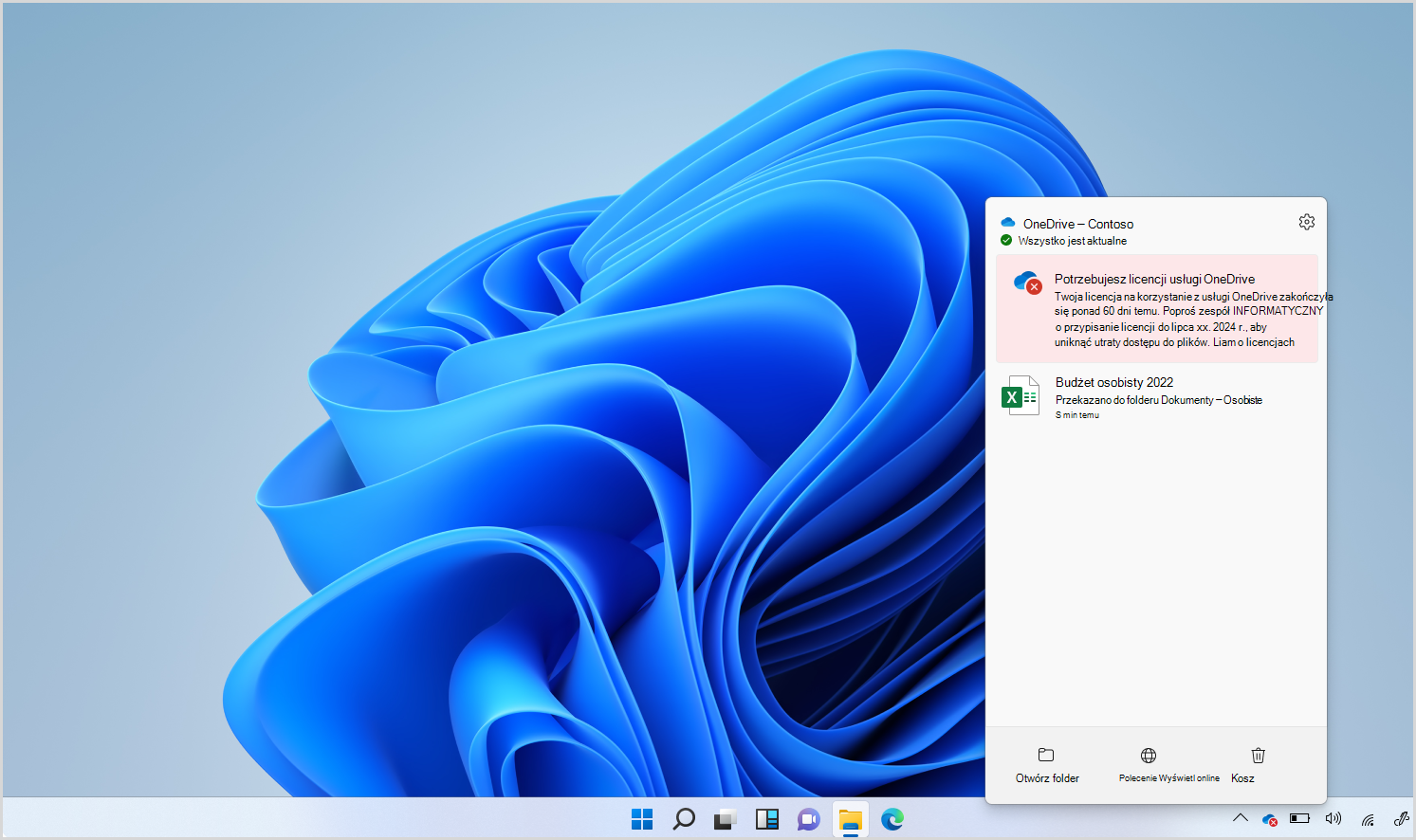Click the pen tray icon
This screenshot has height=840, width=1416.
[1401, 819]
